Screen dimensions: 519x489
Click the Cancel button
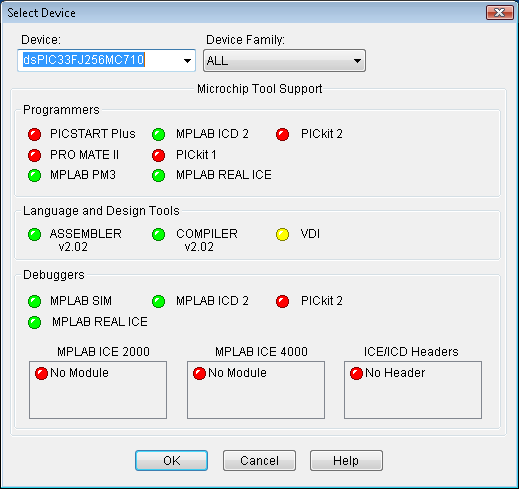click(x=259, y=461)
